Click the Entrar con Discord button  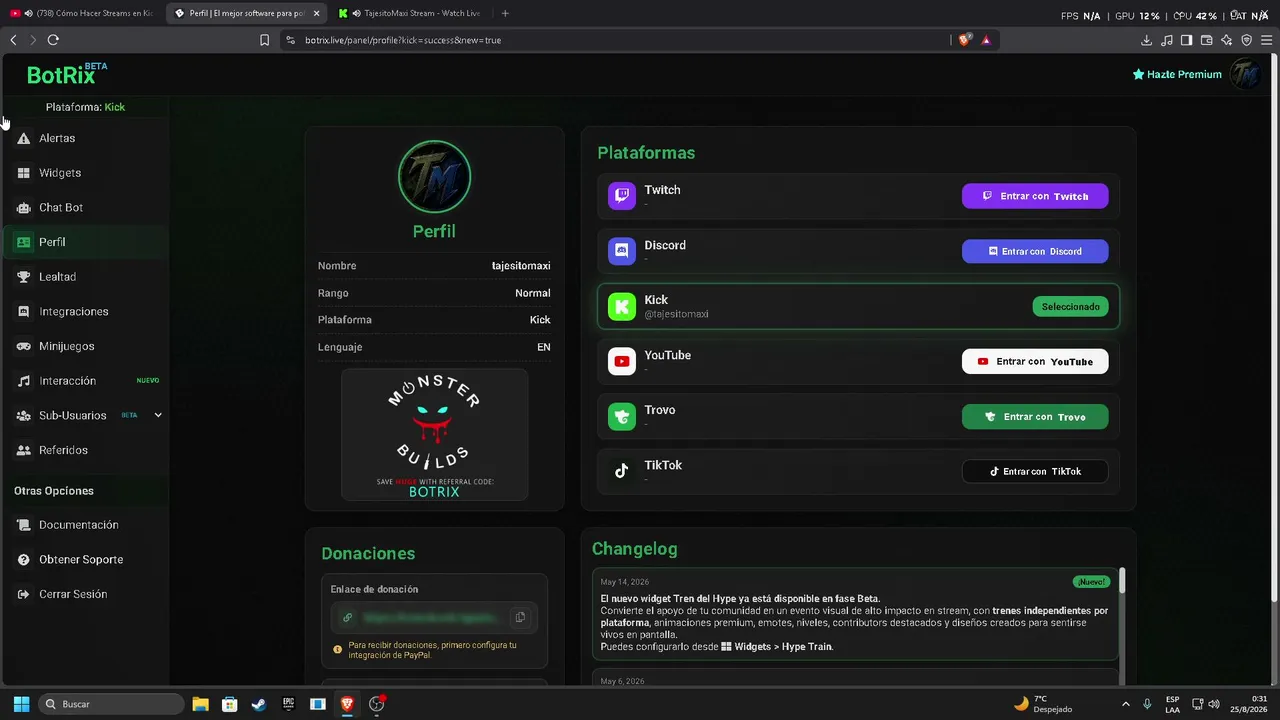1035,251
